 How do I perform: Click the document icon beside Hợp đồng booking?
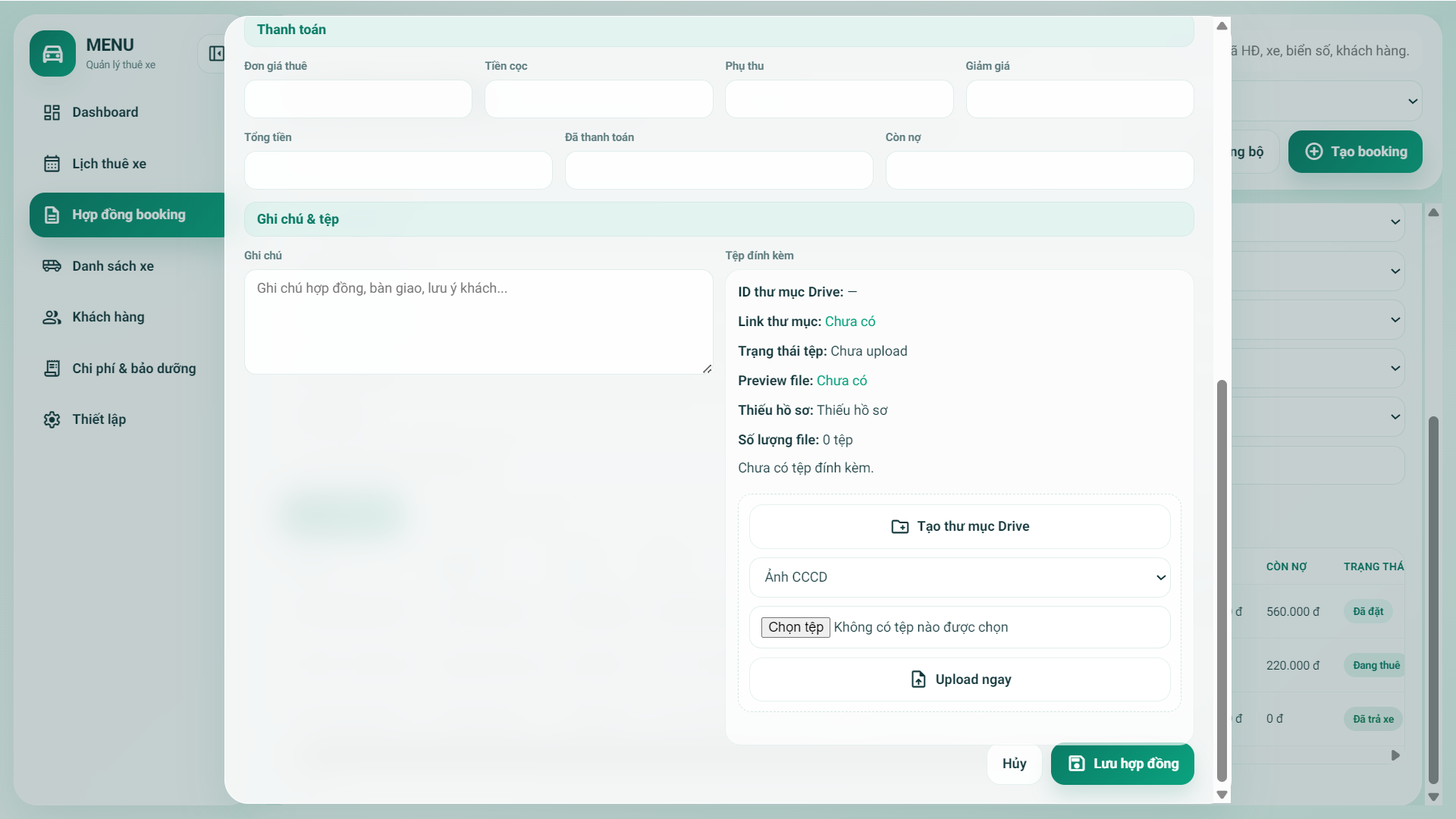coord(52,215)
